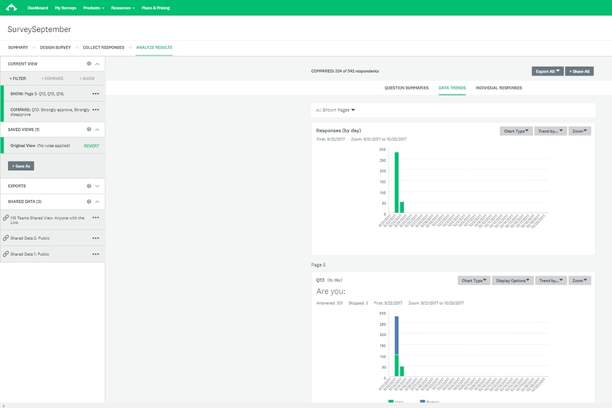Screen dimensions: 612x408
Task: Click green legend swatch below Are you chart
Action: click(x=391, y=401)
